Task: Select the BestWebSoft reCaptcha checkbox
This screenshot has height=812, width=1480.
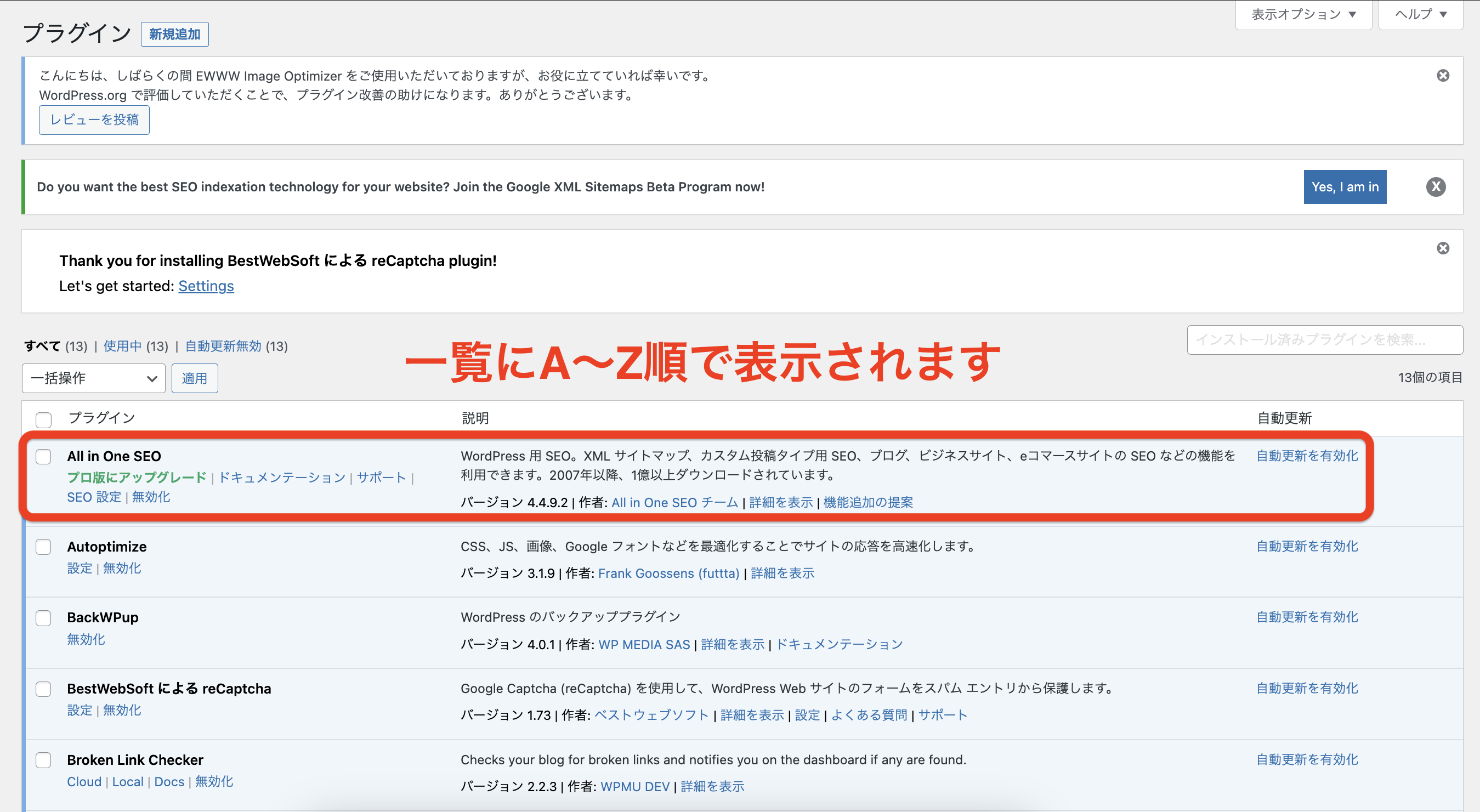Action: (x=44, y=689)
